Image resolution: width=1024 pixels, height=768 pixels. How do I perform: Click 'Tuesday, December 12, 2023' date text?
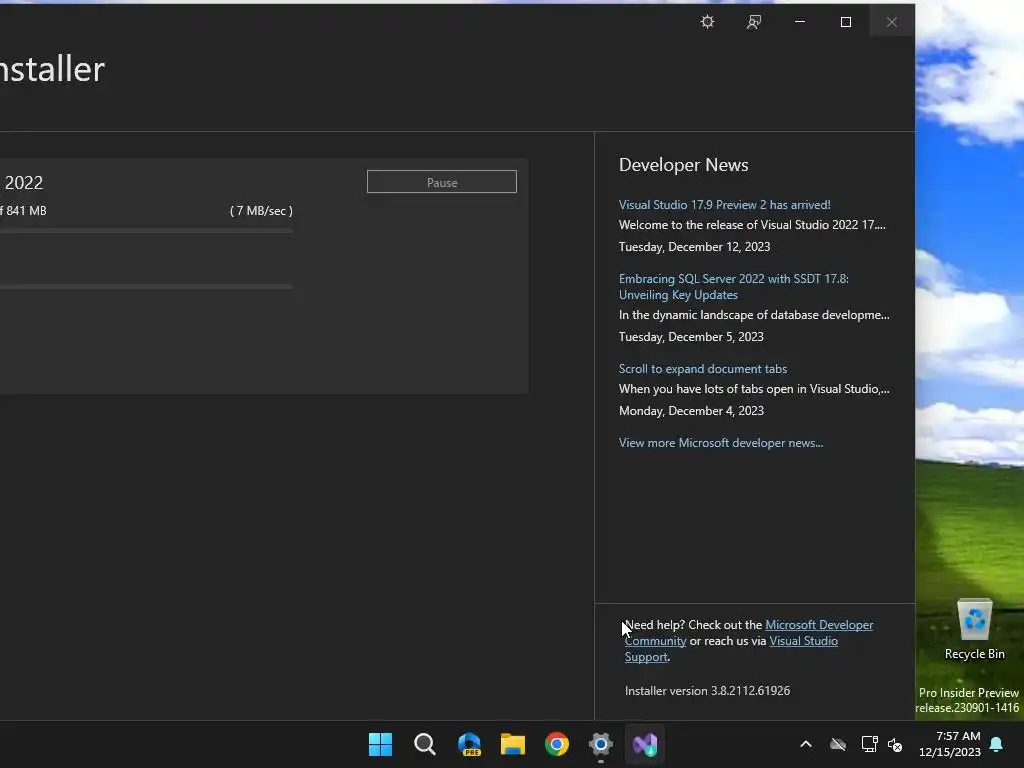click(x=694, y=247)
